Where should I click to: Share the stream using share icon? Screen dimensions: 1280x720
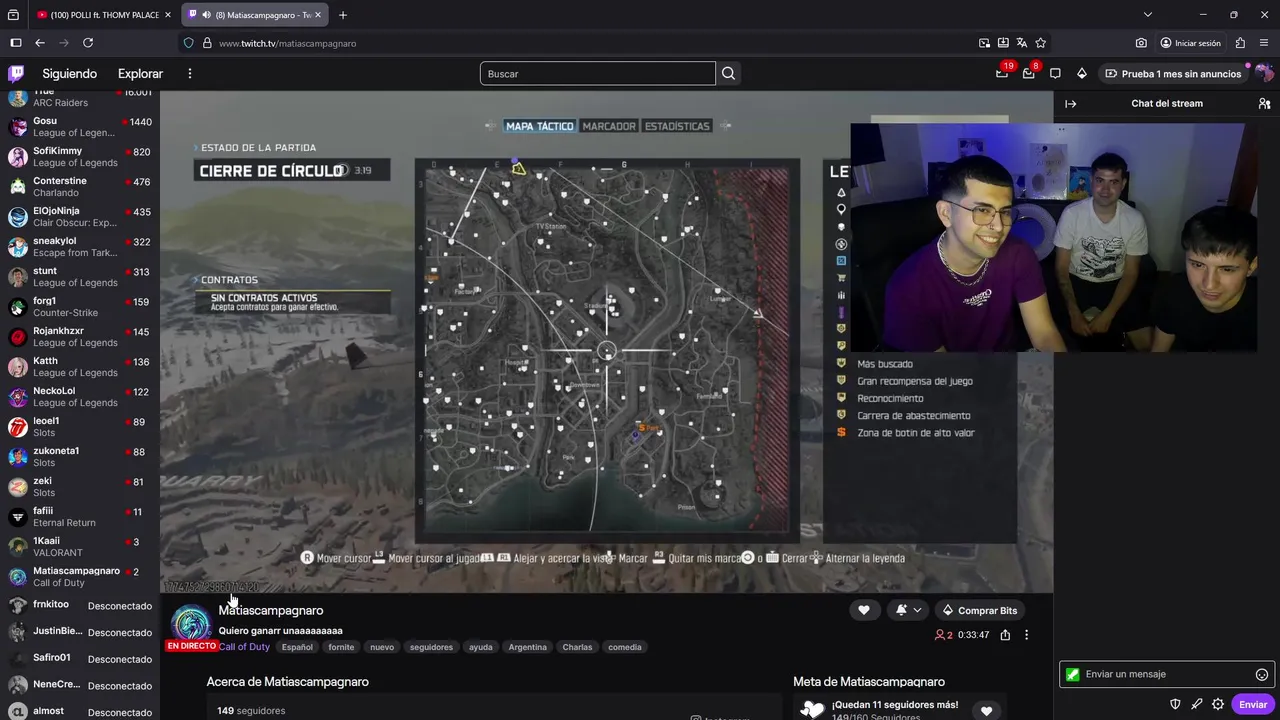point(1005,635)
